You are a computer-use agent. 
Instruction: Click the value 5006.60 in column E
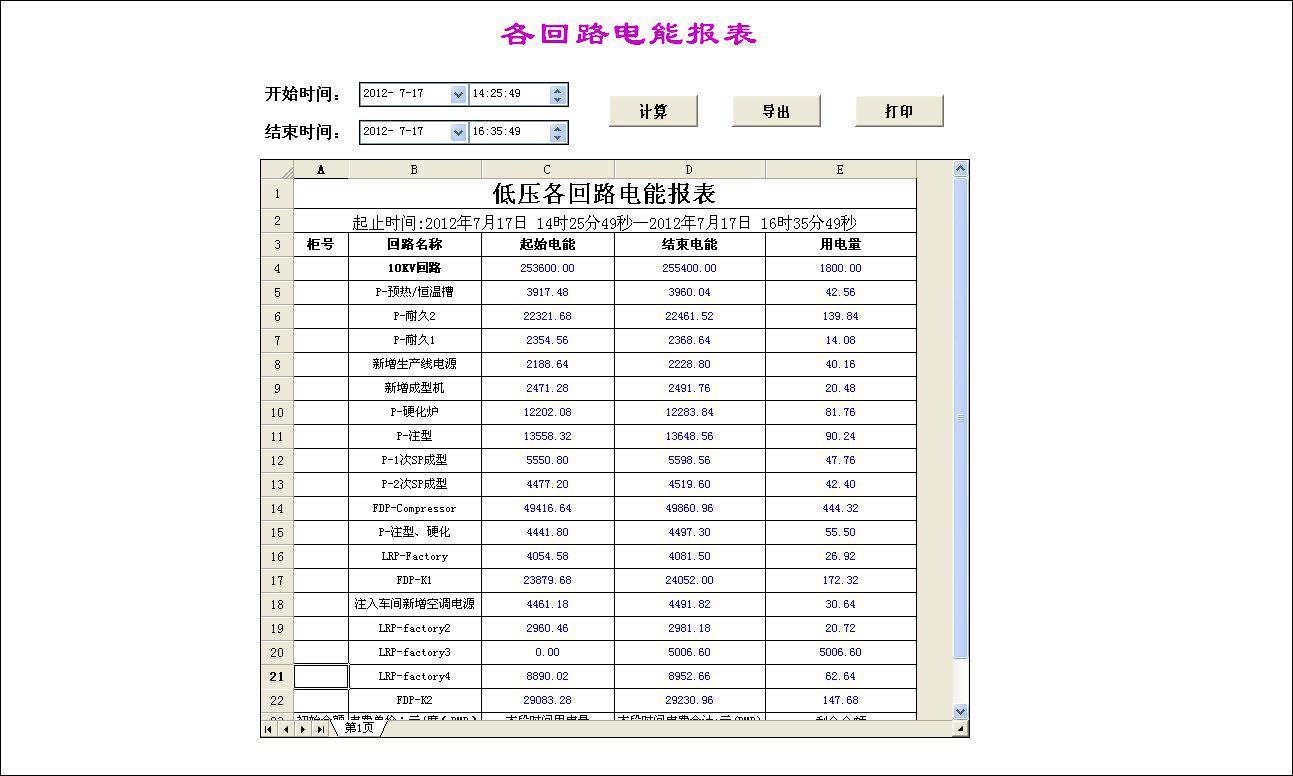click(x=841, y=652)
